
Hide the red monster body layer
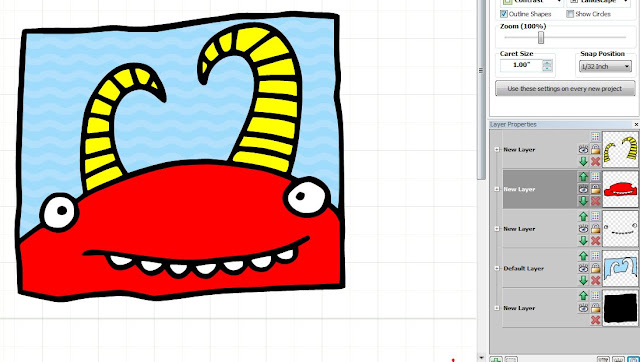(583, 189)
